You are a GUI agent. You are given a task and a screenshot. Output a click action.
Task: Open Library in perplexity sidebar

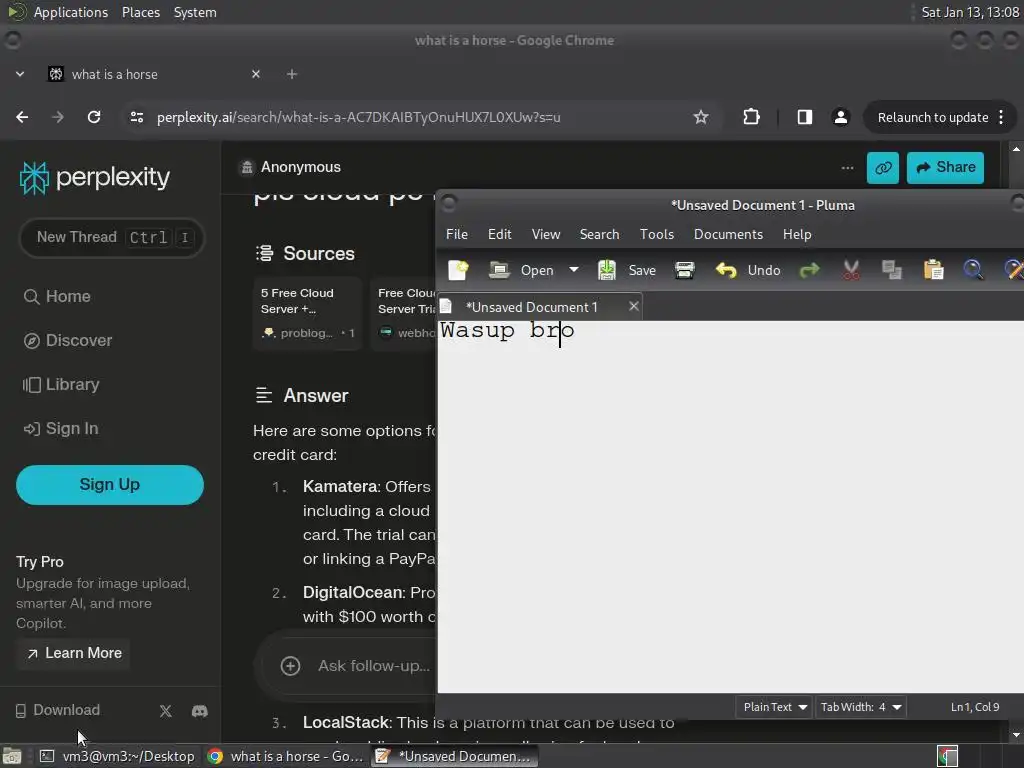pyautogui.click(x=61, y=385)
